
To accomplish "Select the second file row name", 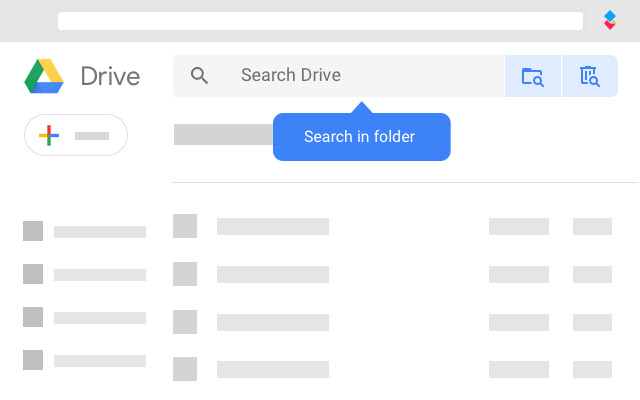I will click(273, 274).
